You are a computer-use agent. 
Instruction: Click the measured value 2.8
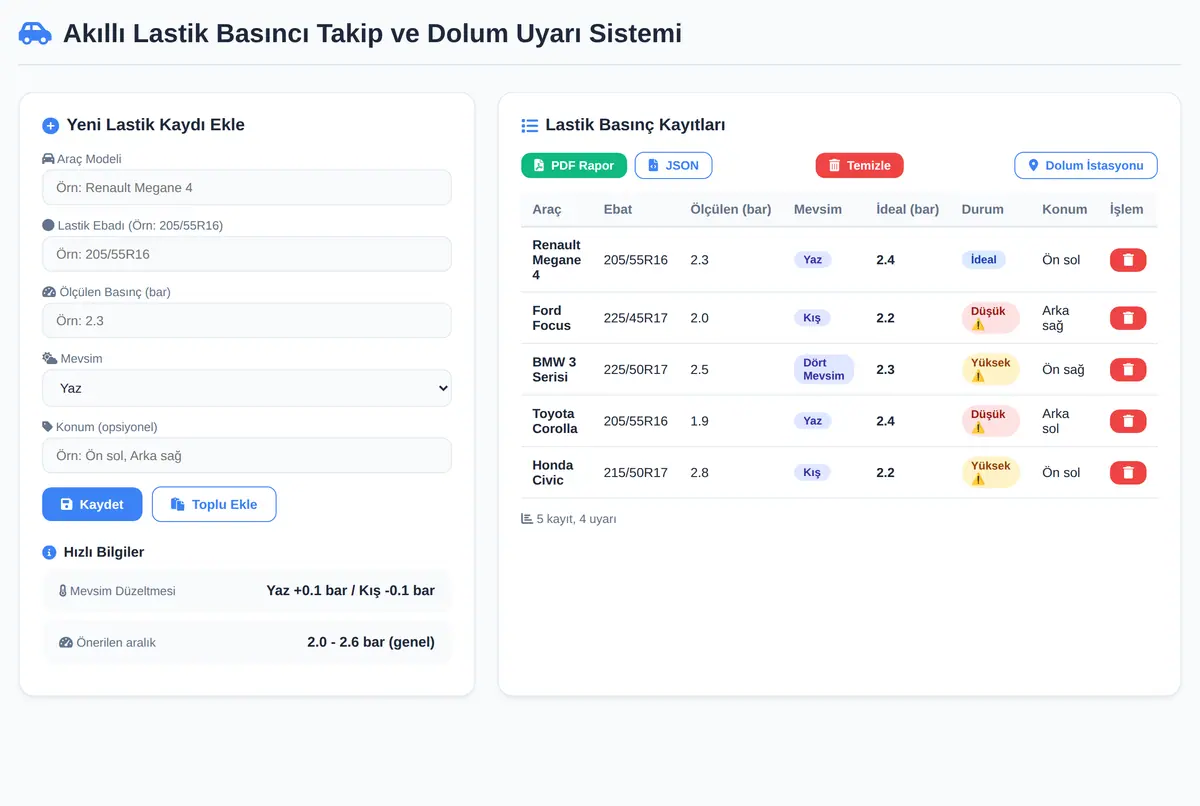(700, 473)
